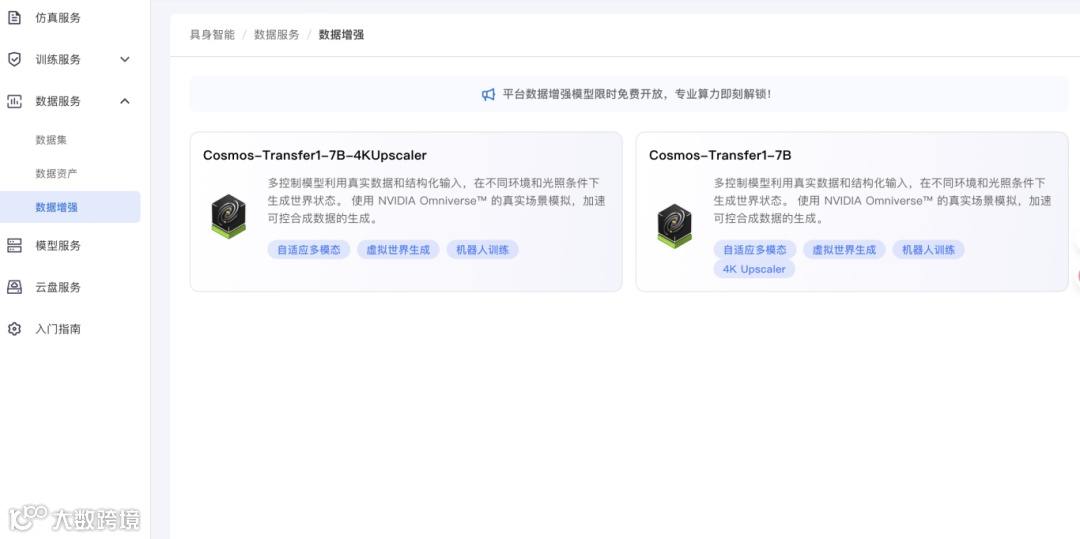The height and width of the screenshot is (539, 1080).
Task: Click the megaphone announcement icon
Action: (488, 94)
